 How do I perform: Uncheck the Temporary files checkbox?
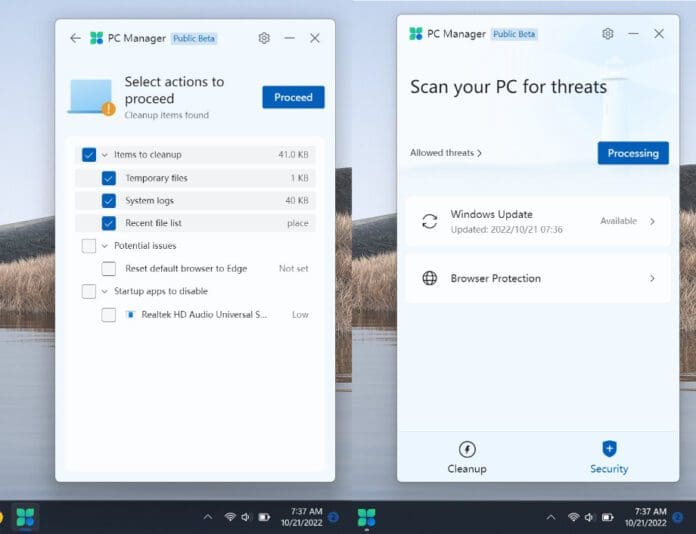109,178
